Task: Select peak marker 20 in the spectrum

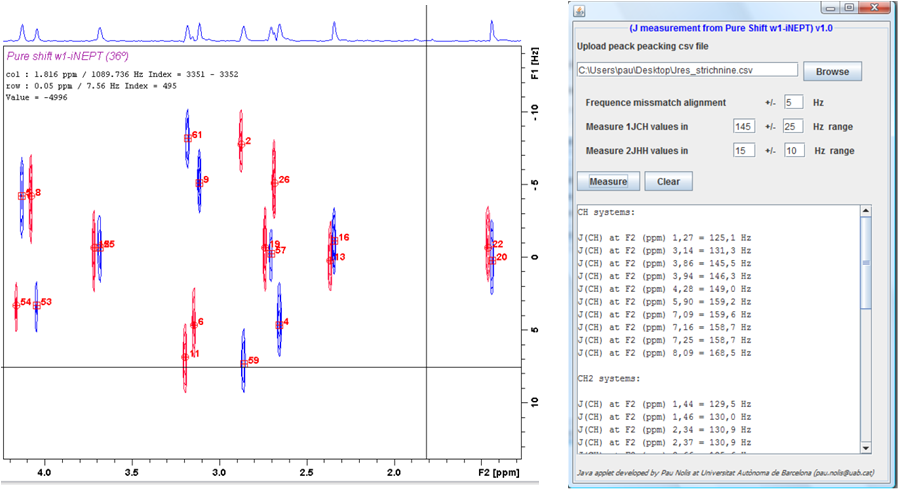Action: 492,260
